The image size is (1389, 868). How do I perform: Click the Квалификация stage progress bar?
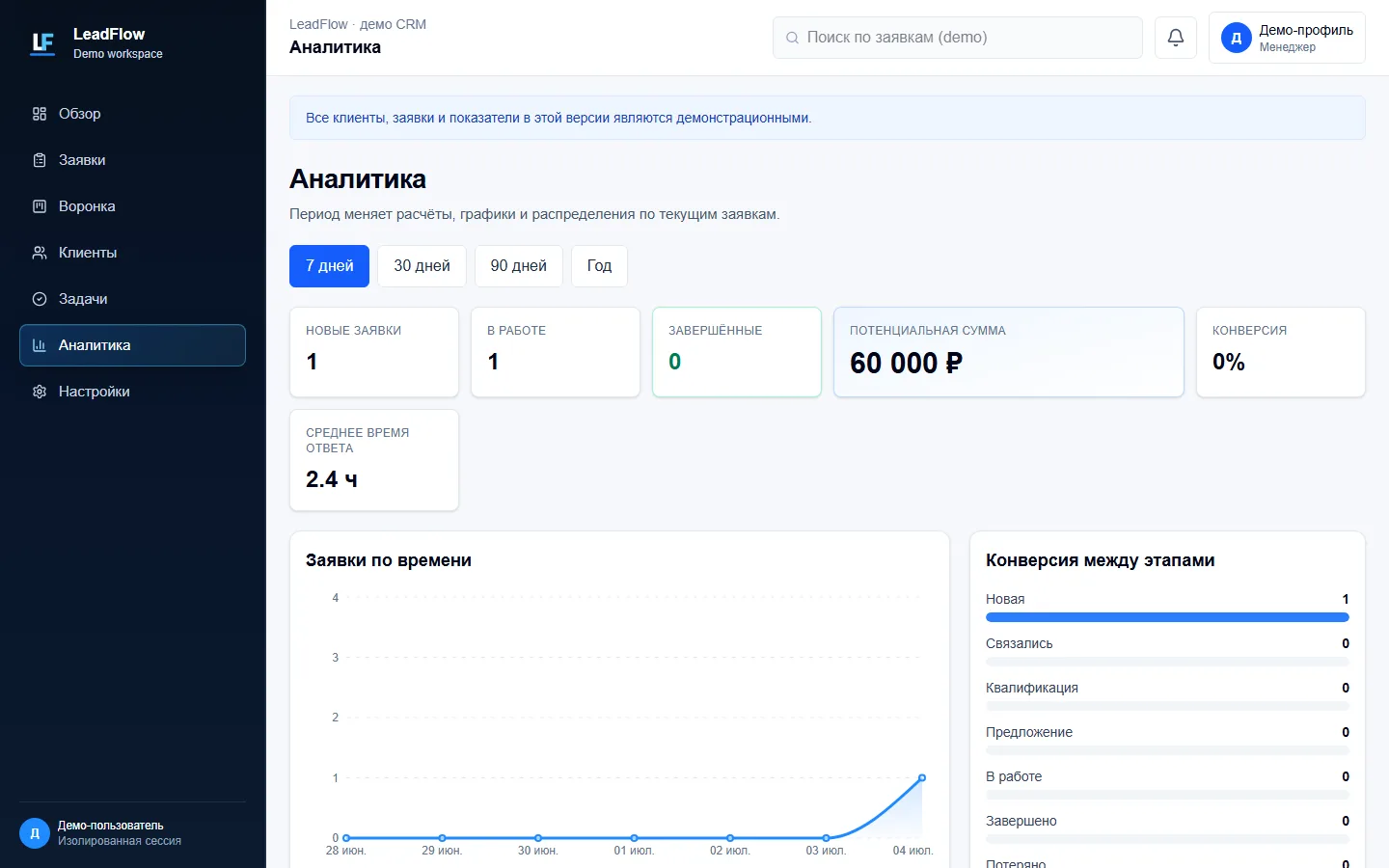coord(1167,706)
